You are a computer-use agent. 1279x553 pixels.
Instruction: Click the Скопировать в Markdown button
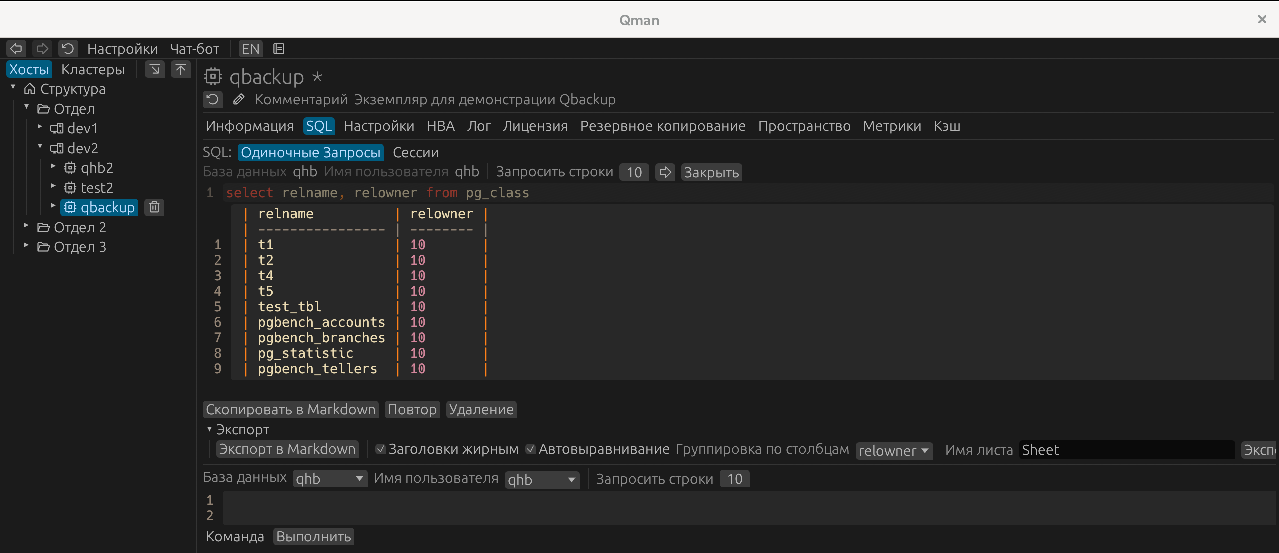pos(291,409)
